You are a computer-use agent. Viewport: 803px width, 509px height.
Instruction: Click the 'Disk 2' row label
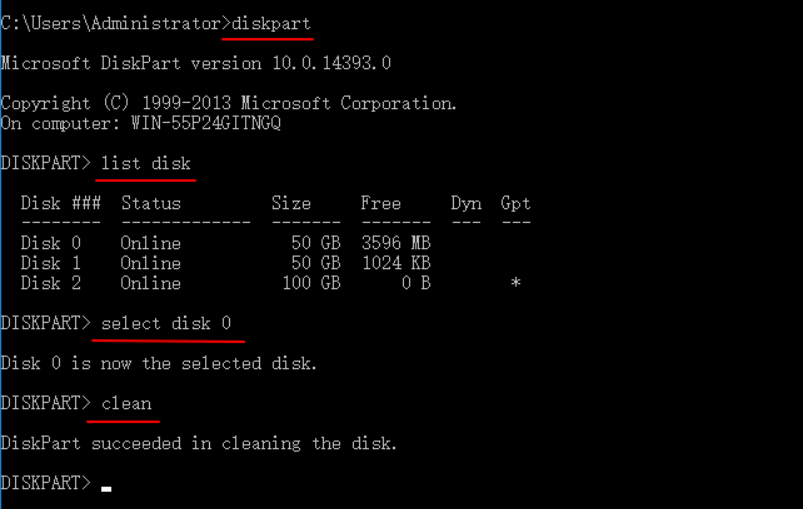pyautogui.click(x=50, y=283)
